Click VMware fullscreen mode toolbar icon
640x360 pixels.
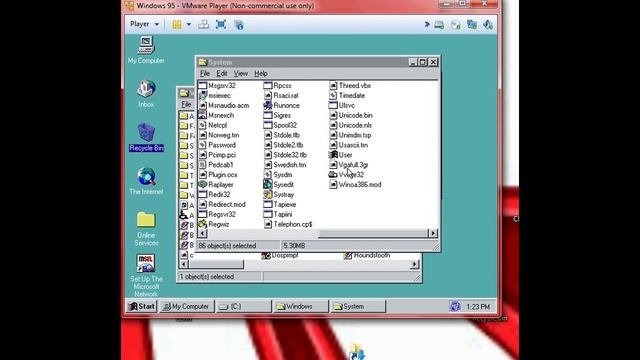click(x=221, y=24)
